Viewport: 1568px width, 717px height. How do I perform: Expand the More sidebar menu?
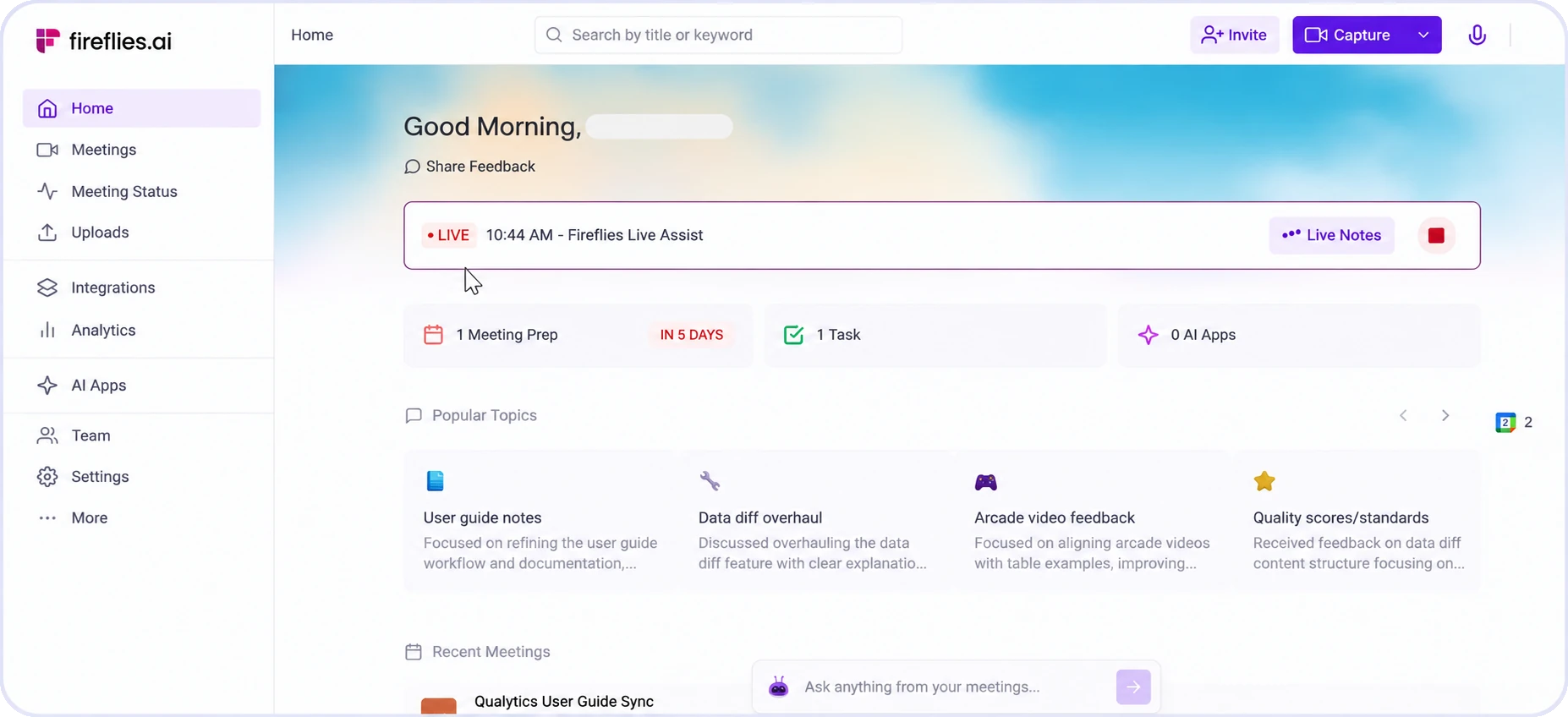(141, 518)
